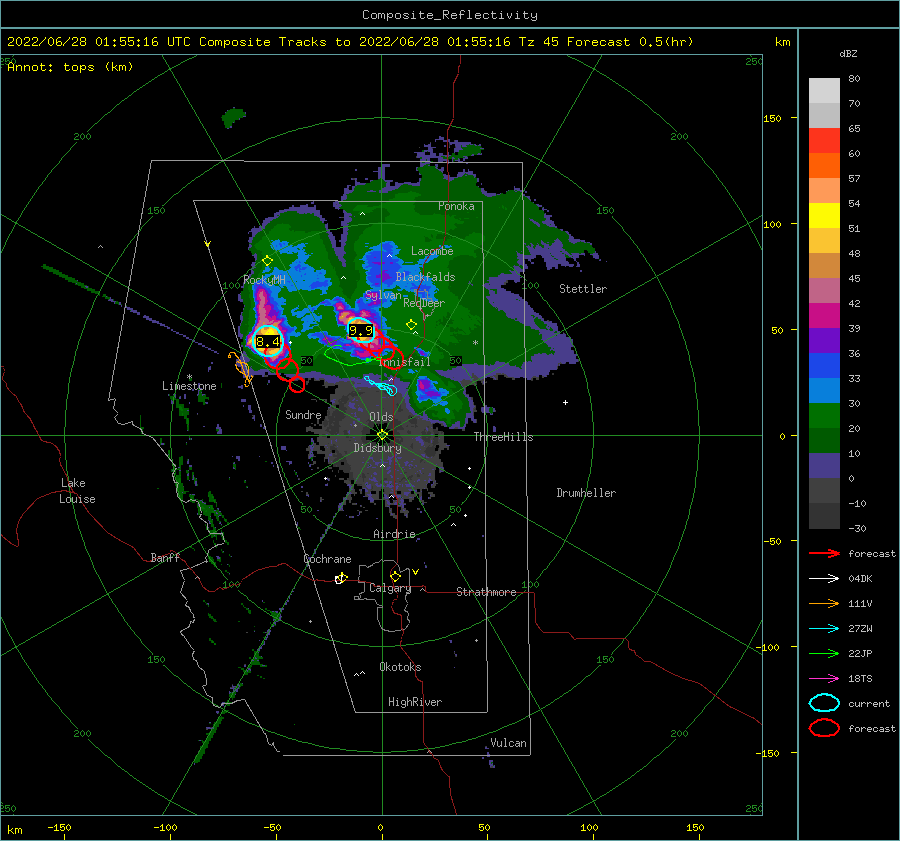The height and width of the screenshot is (841, 900).
Task: Click the Lacombe label
Action: click(x=432, y=251)
